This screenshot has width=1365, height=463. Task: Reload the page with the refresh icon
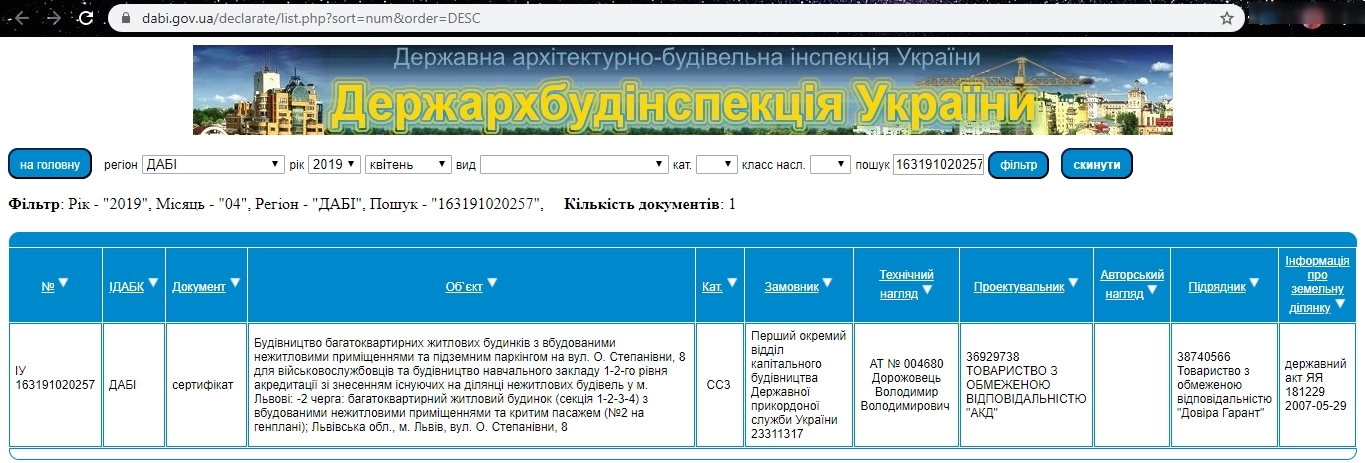[x=84, y=18]
